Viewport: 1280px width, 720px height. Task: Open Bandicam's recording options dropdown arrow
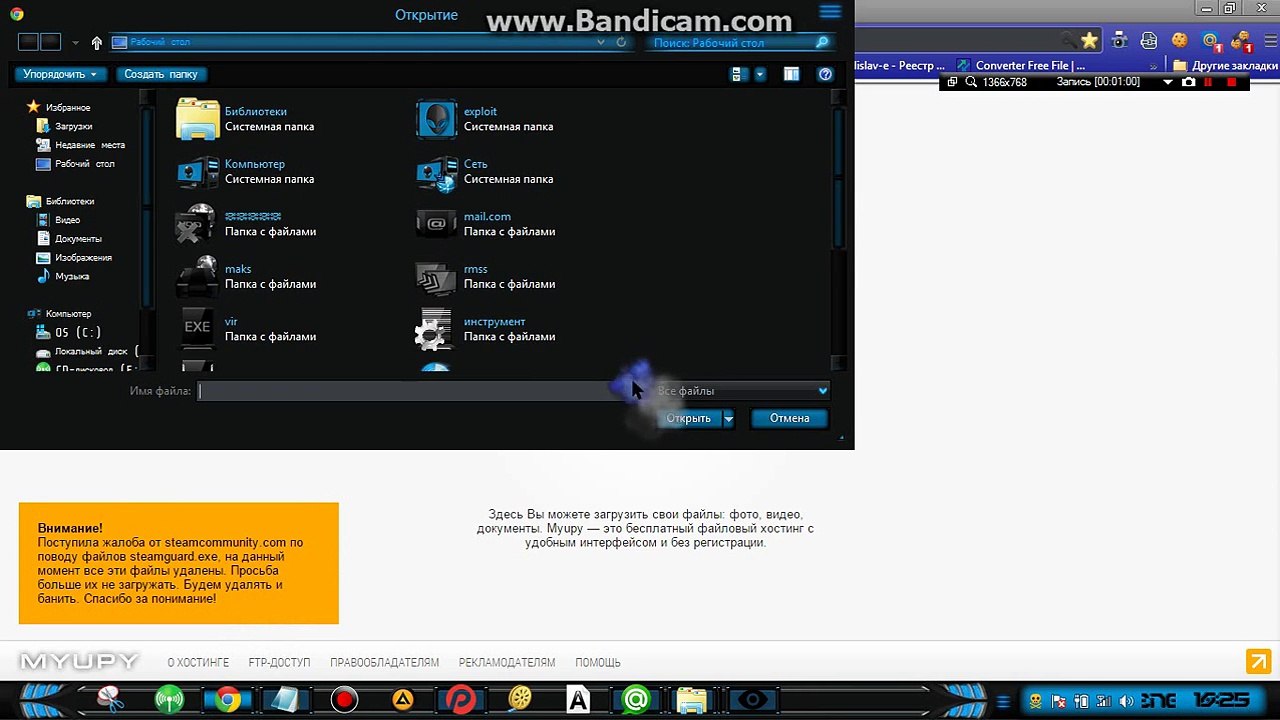click(x=1167, y=82)
